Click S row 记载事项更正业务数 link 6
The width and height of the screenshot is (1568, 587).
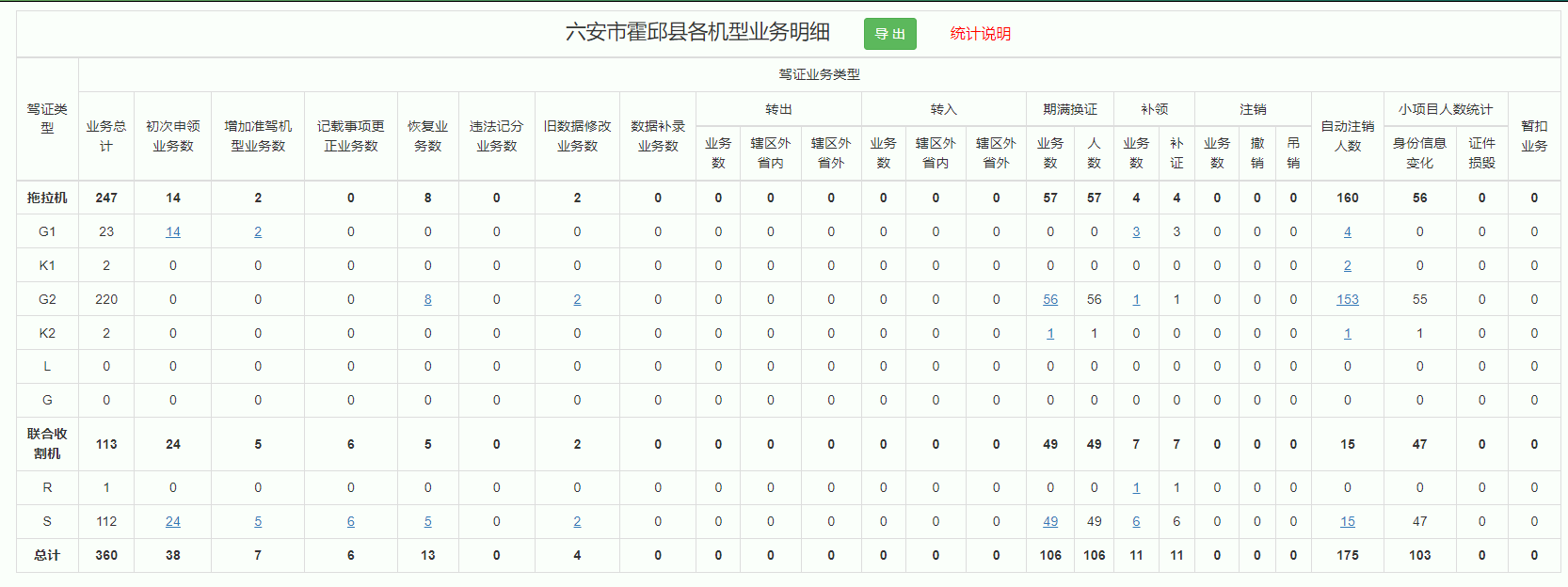tap(351, 521)
